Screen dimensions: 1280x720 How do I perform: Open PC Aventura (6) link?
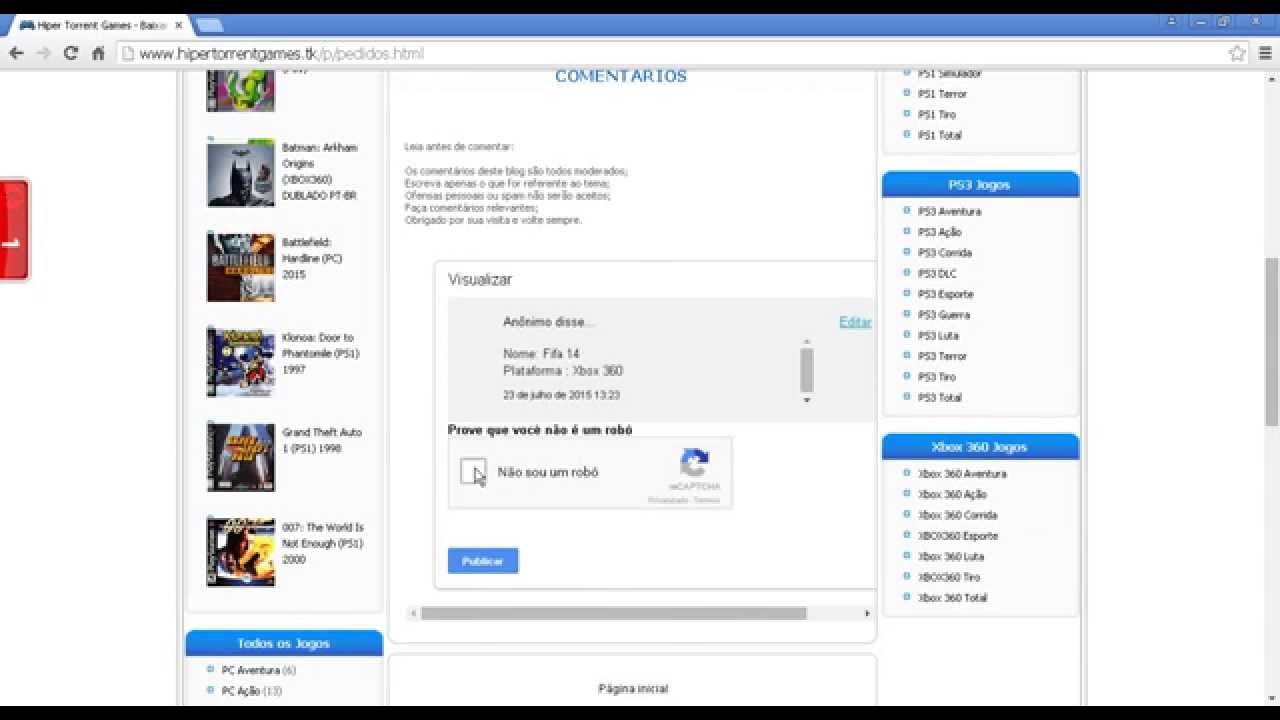258,670
